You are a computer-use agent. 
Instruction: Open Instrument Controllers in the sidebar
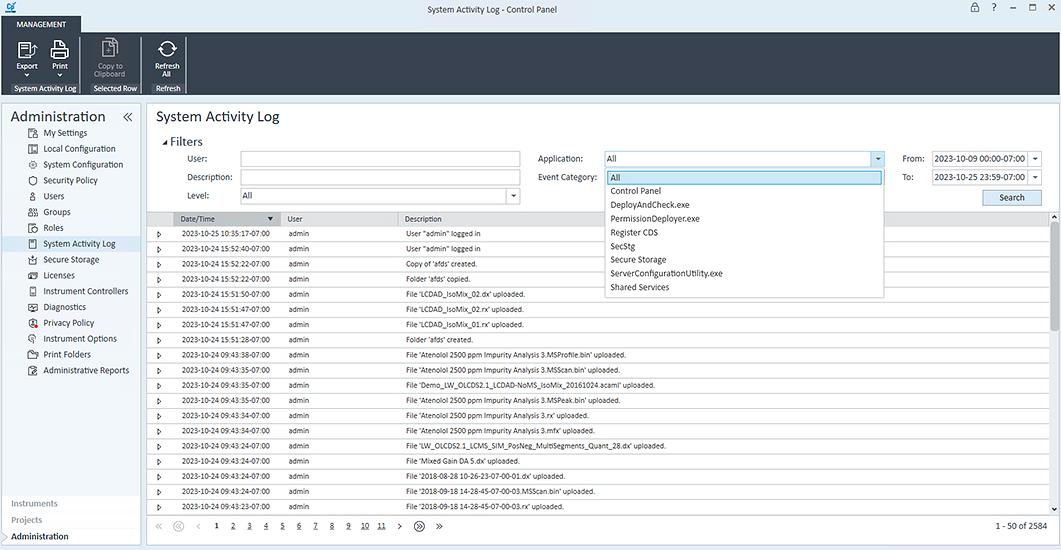click(x=85, y=292)
